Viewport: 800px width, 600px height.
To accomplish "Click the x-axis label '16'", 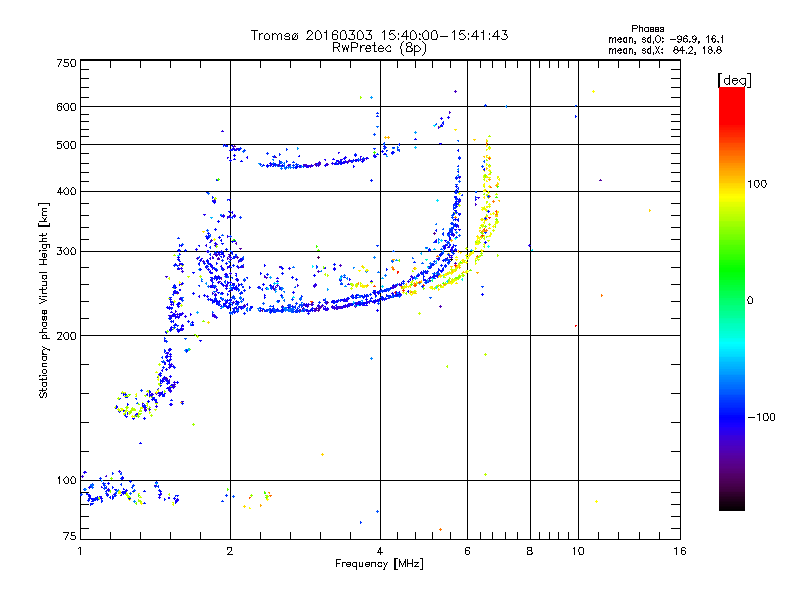I will [x=680, y=551].
